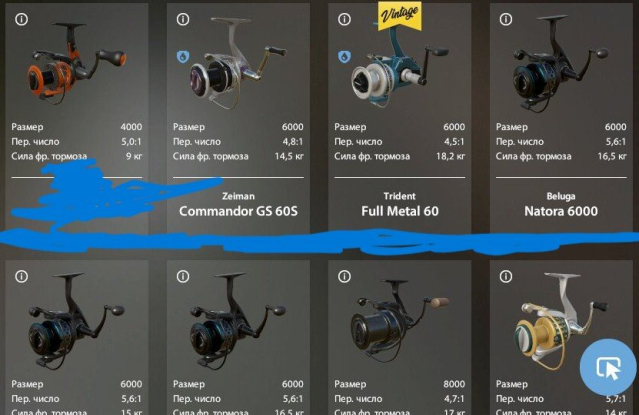This screenshot has height=415, width=639.
Task: Choose the Beluga black reel image
Action: (561, 62)
